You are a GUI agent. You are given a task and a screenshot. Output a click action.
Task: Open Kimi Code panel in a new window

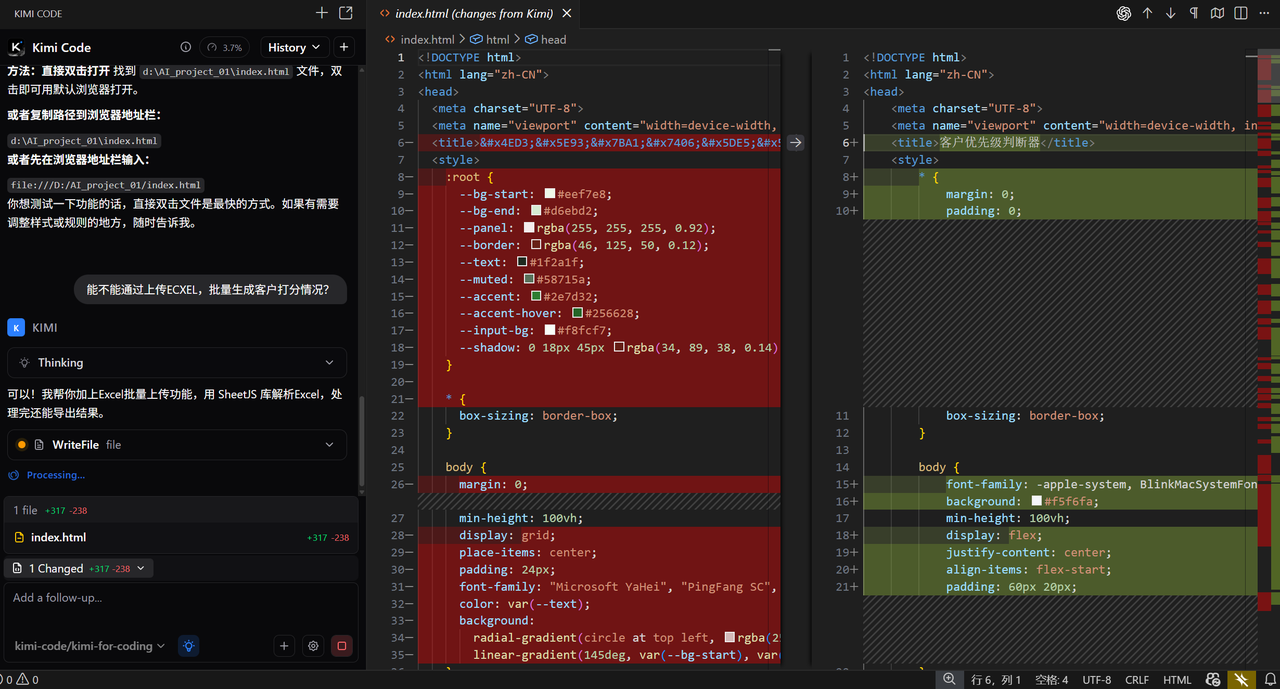(346, 13)
